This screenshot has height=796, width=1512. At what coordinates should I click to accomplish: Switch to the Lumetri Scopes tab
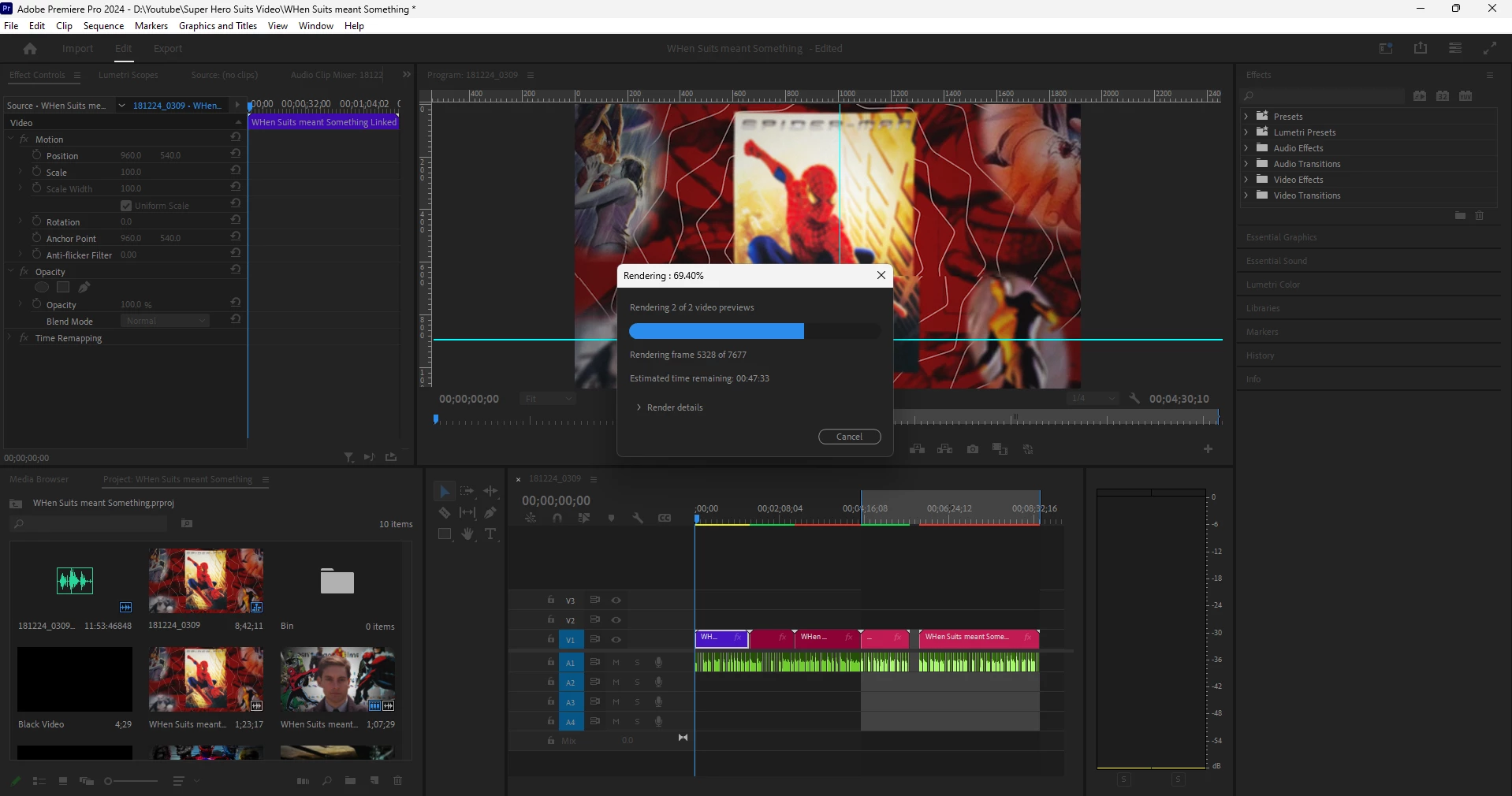[x=128, y=75]
